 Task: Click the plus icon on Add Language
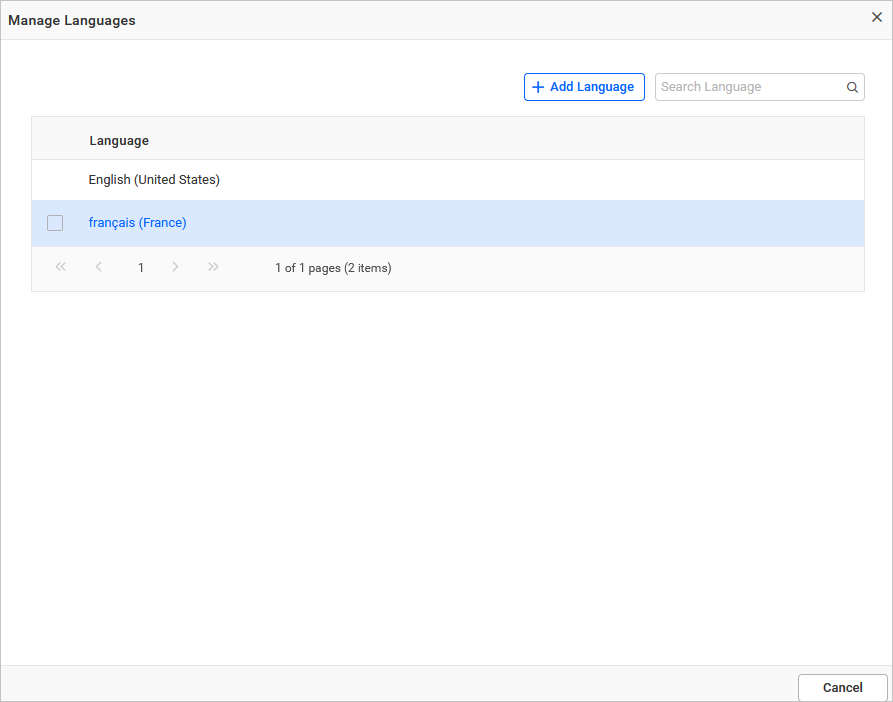(537, 87)
